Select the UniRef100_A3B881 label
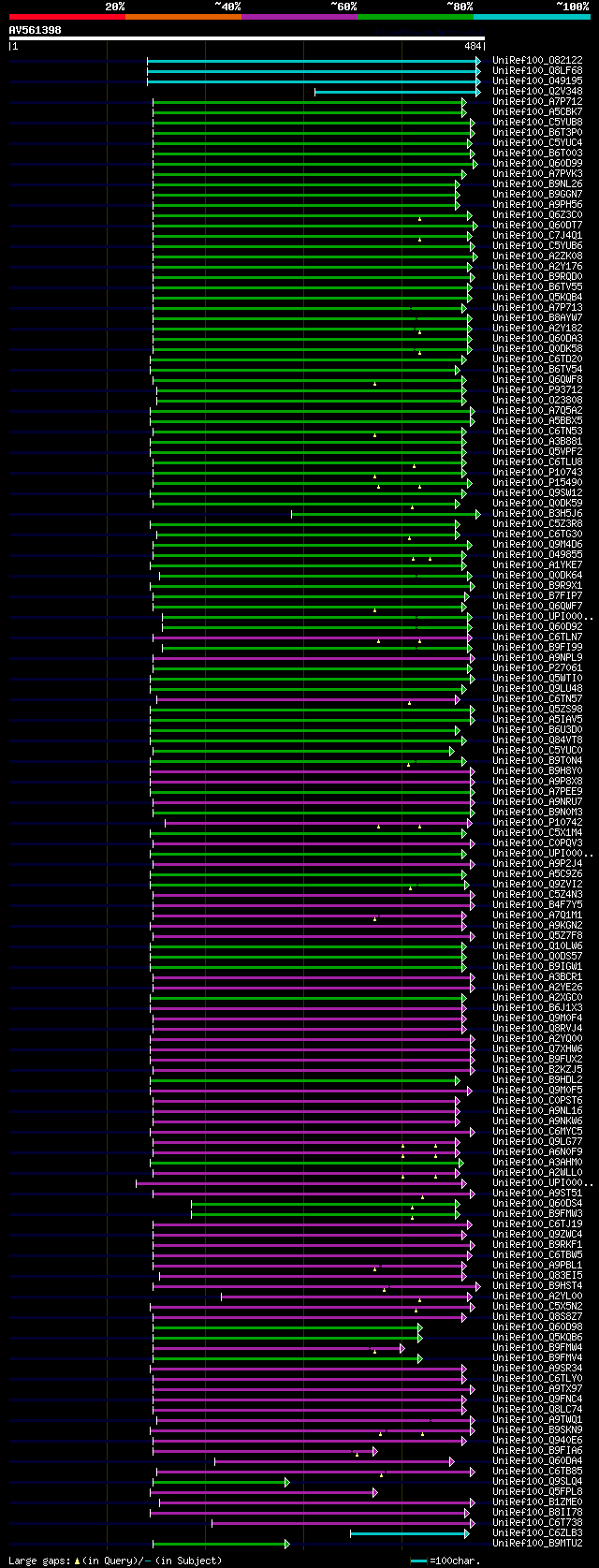Screen dimensions: 599x1568 coord(537,441)
